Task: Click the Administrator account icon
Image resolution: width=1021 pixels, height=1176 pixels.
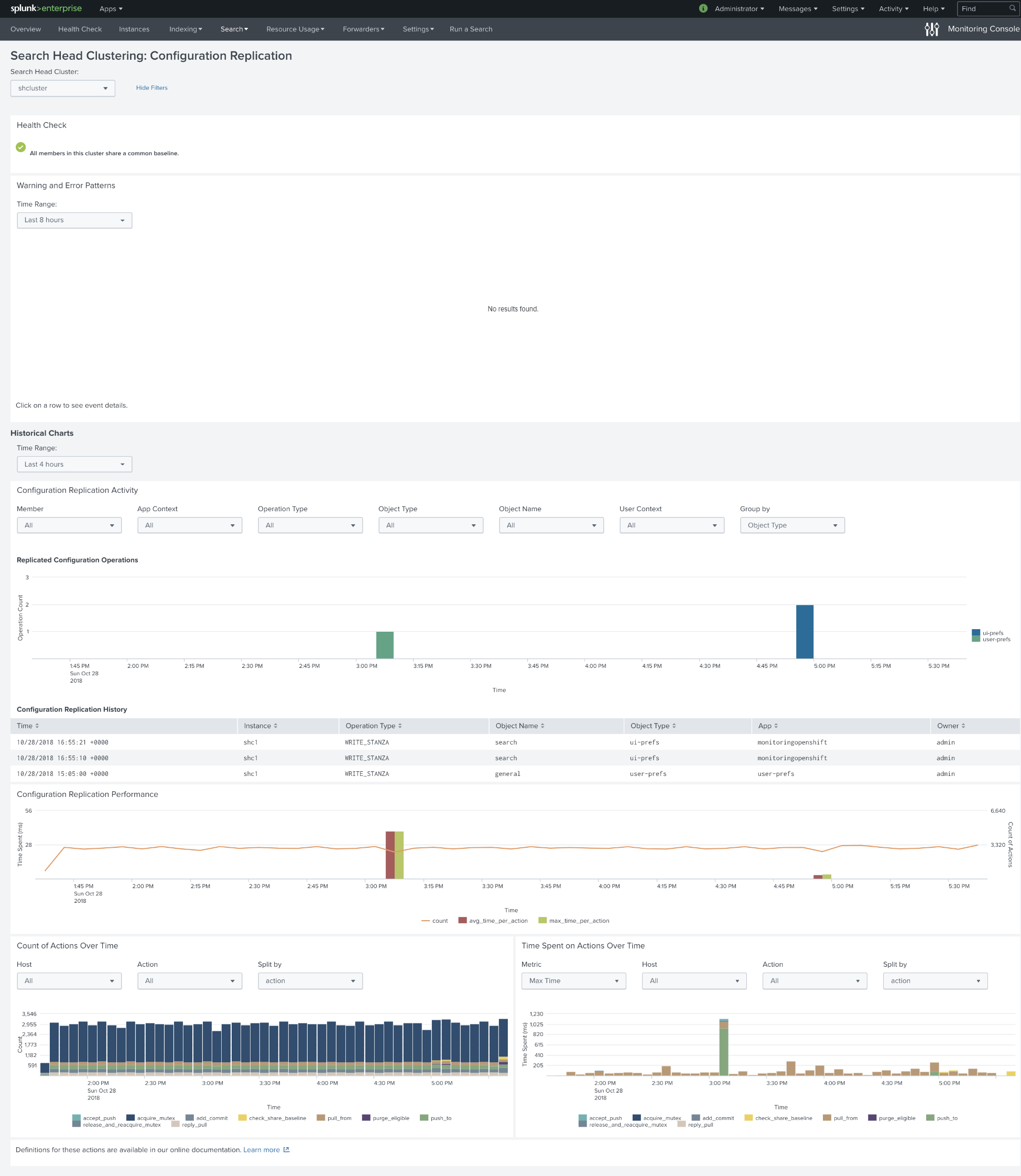Action: pos(700,8)
